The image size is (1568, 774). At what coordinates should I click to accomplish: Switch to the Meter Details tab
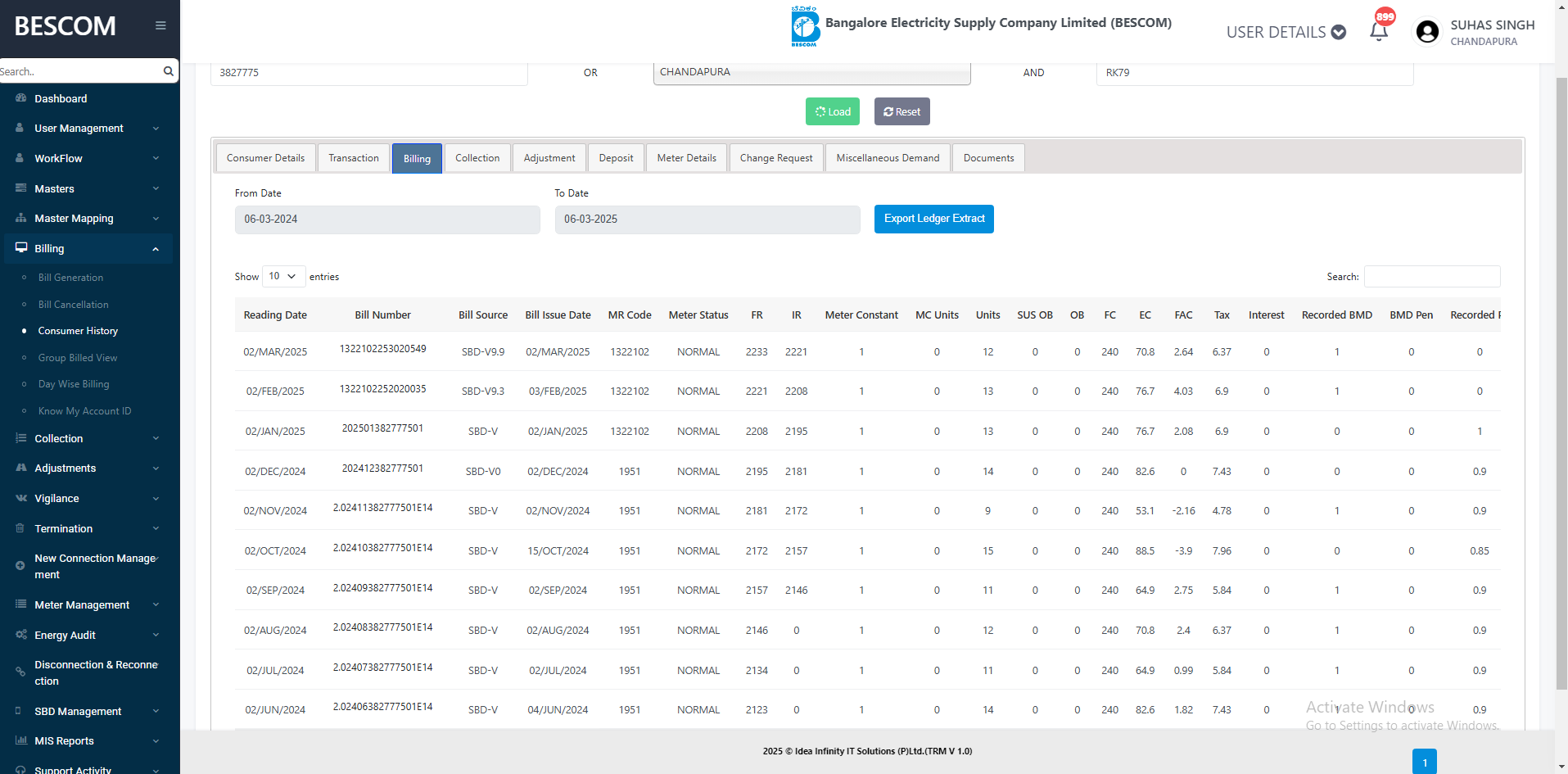686,158
